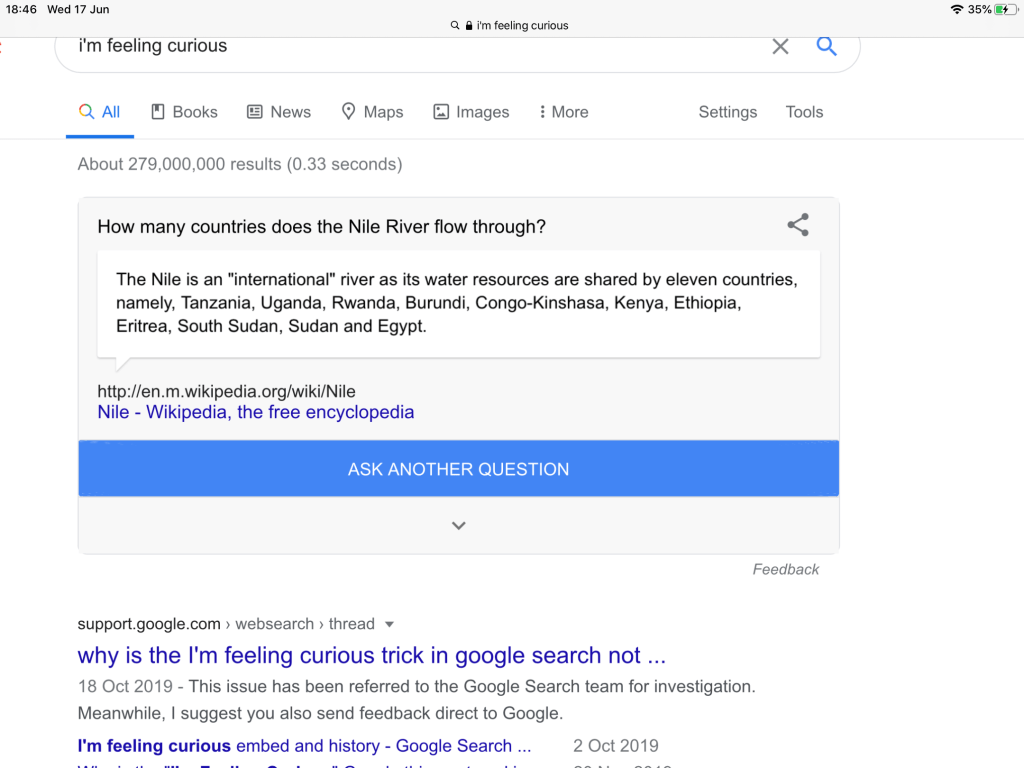Open dropdown arrow beside support.google.com result
Image resolution: width=1024 pixels, height=768 pixels.
[x=389, y=624]
